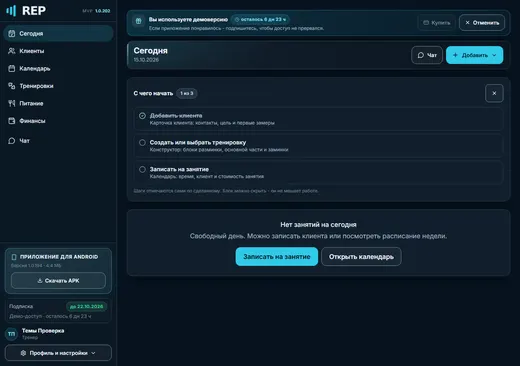
Task: Click the gear icon on Профиль и настройки
Action: tap(23, 353)
